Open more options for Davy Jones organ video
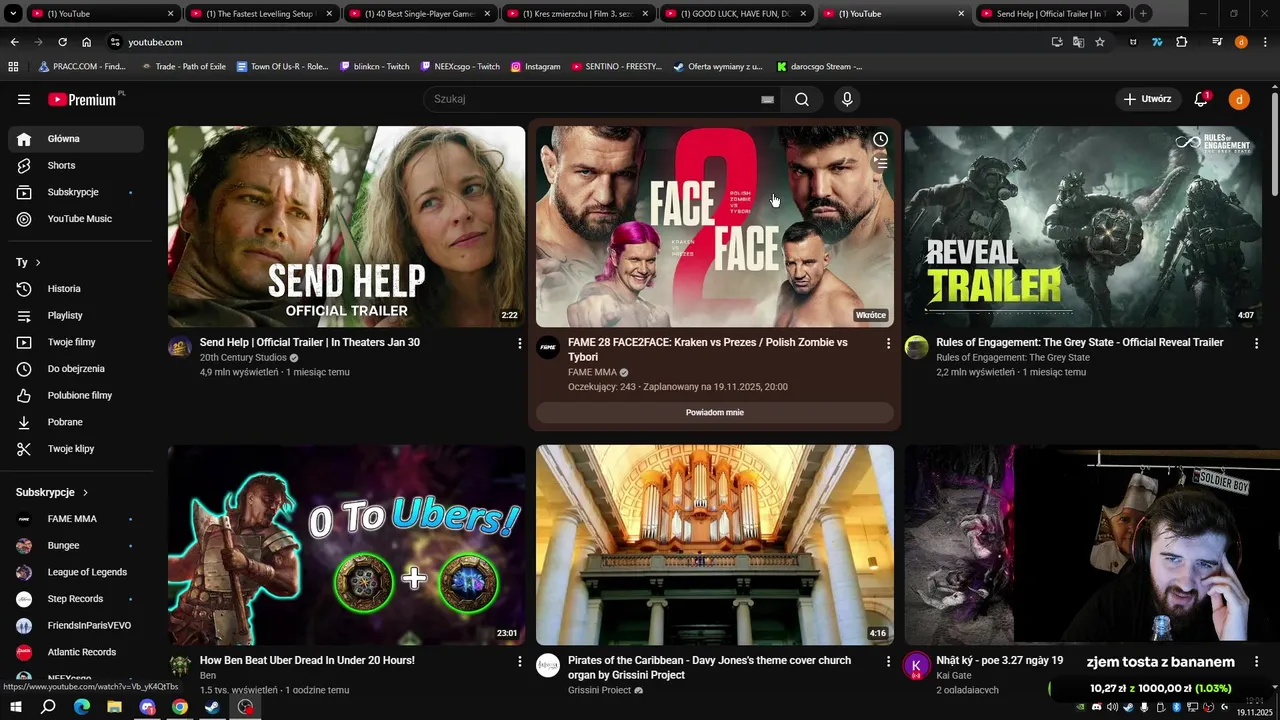This screenshot has width=1280, height=720. (888, 661)
